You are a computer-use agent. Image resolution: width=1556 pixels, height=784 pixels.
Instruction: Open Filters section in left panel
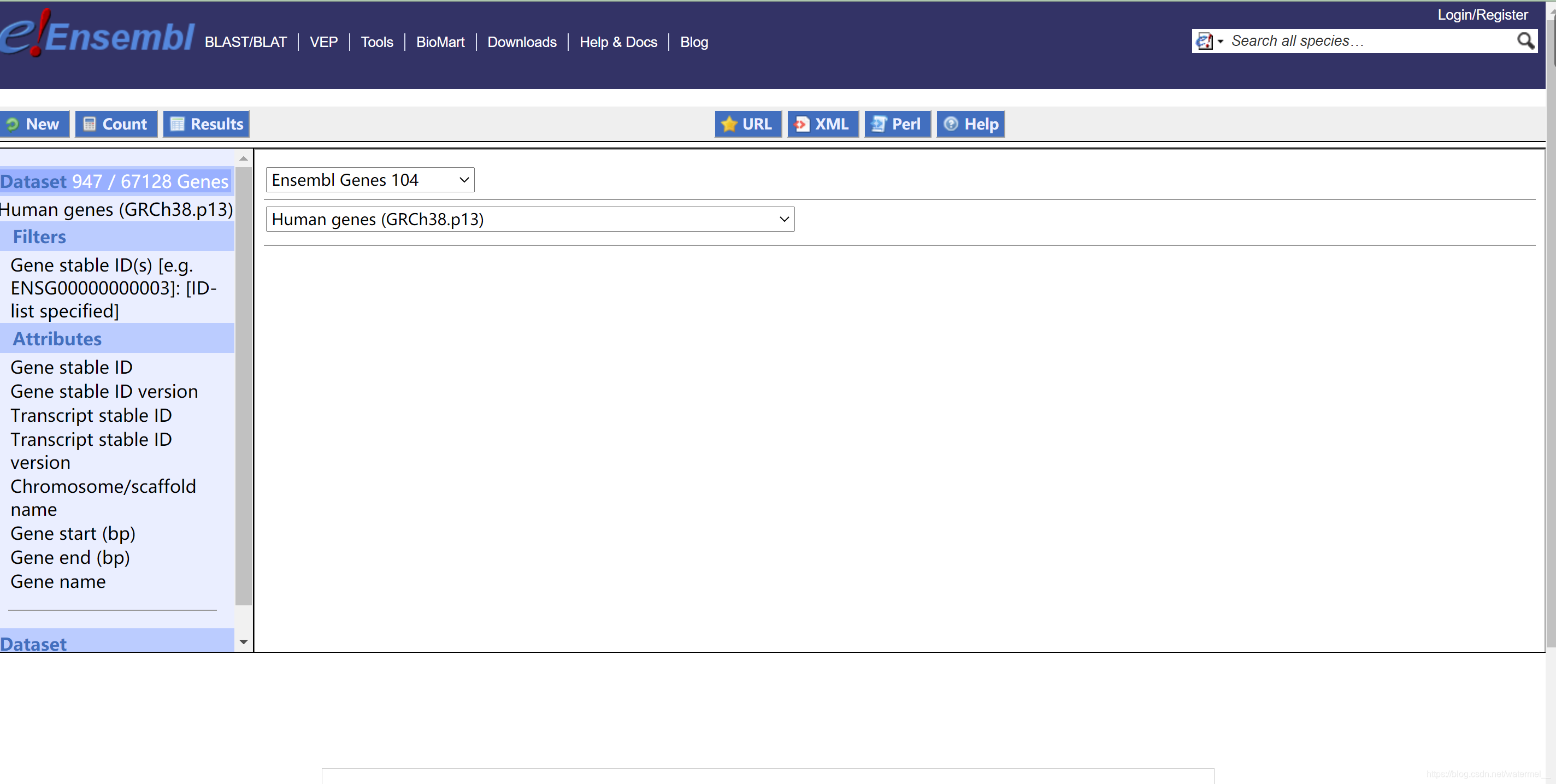pyautogui.click(x=39, y=237)
